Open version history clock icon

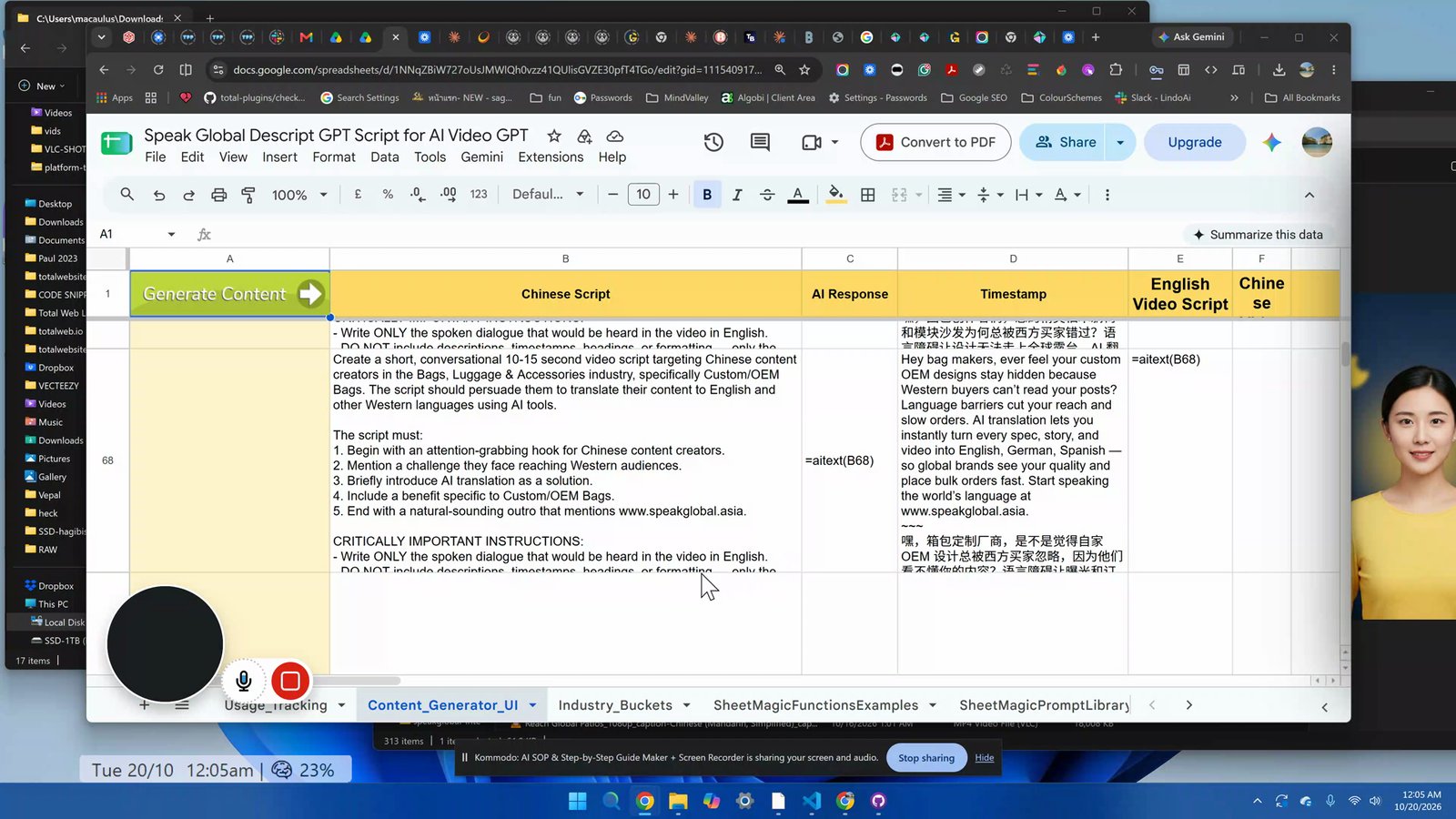point(713,142)
